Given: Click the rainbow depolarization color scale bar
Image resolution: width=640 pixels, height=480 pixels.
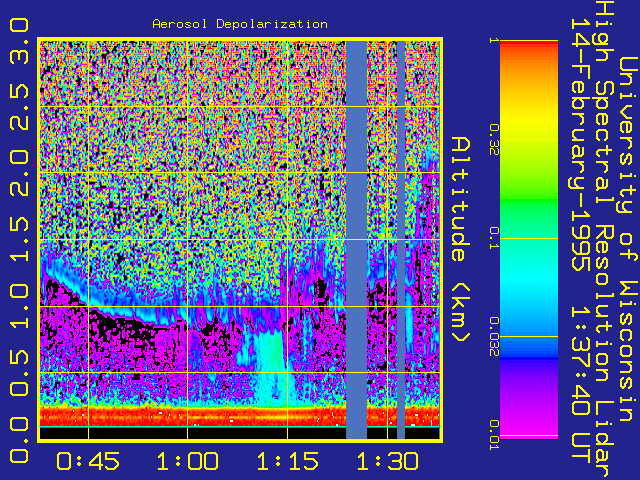Looking at the screenshot, I should [x=529, y=240].
